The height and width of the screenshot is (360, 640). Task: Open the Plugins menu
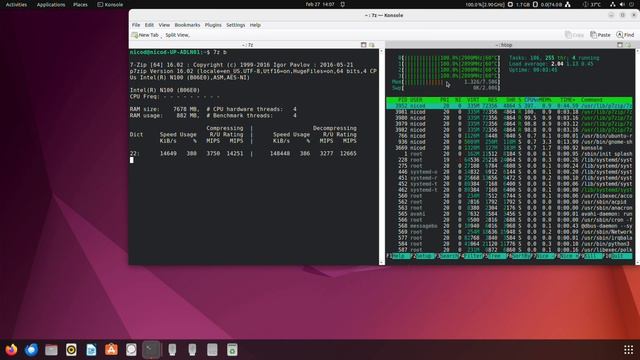213,25
